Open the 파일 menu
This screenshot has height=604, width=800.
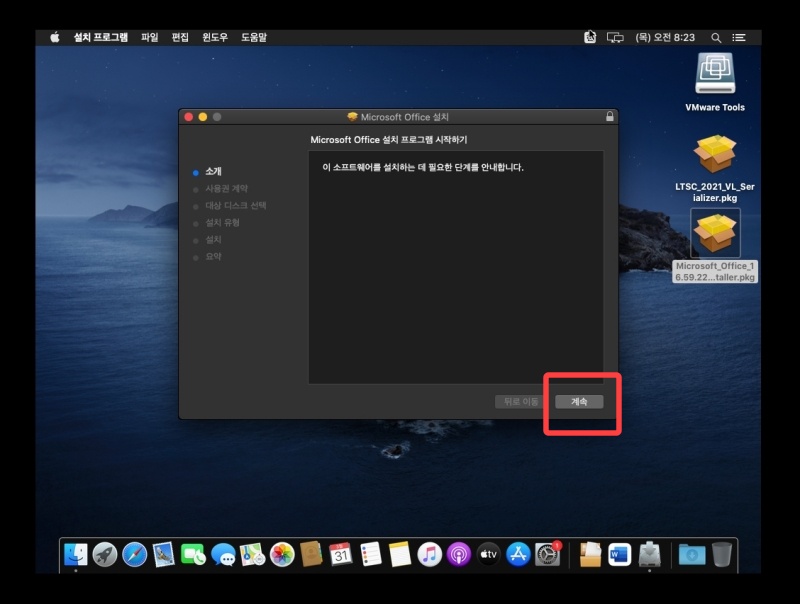pos(149,37)
